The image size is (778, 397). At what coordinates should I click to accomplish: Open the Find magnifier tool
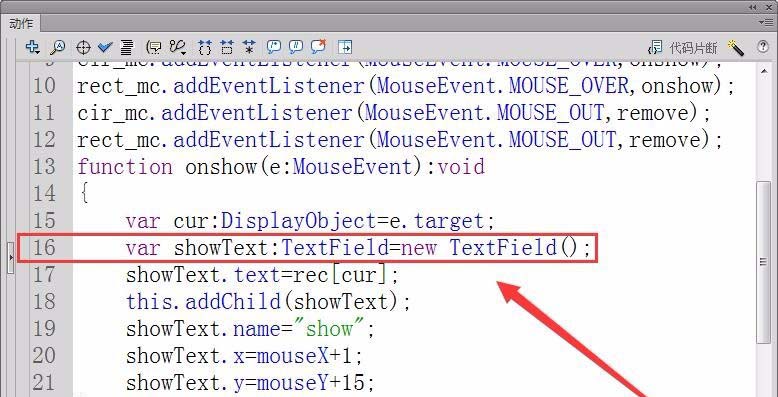coord(58,48)
